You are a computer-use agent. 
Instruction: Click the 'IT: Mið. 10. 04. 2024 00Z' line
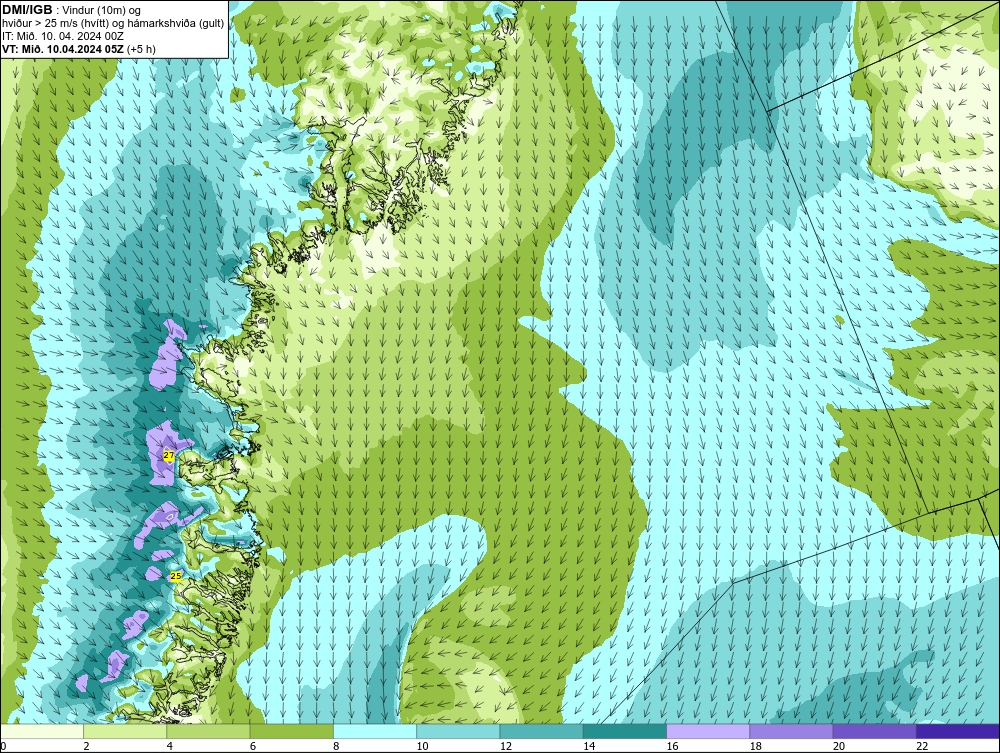[x=63, y=36]
